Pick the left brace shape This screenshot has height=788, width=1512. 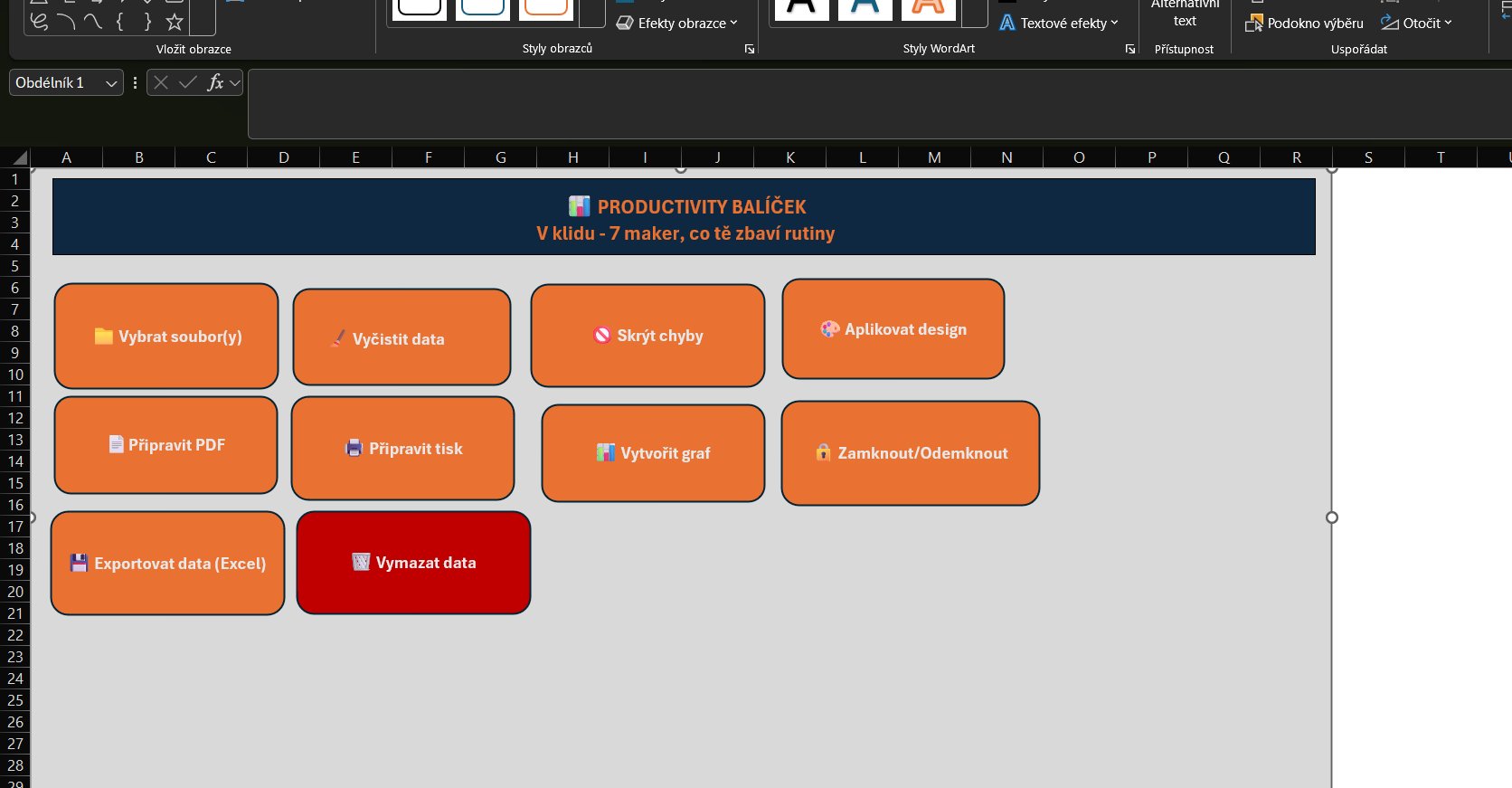tap(120, 22)
